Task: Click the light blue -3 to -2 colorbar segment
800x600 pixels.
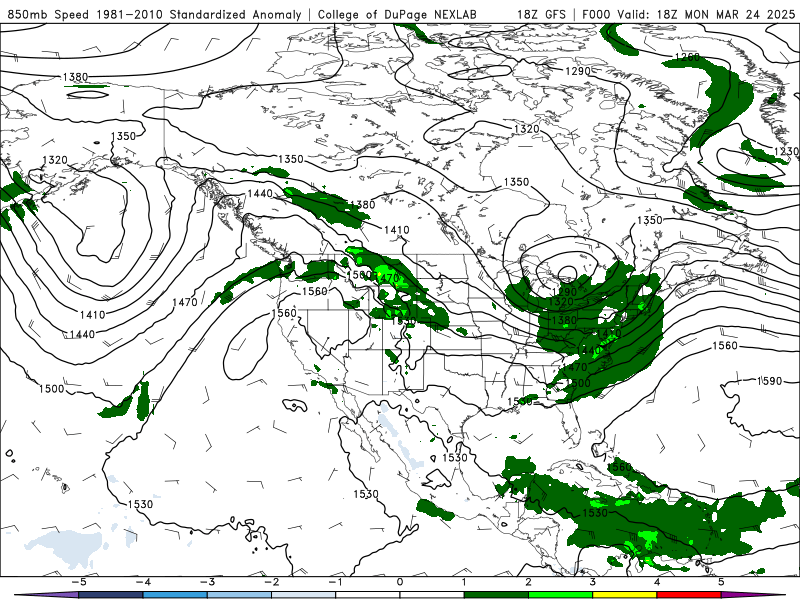Action: 239,595
